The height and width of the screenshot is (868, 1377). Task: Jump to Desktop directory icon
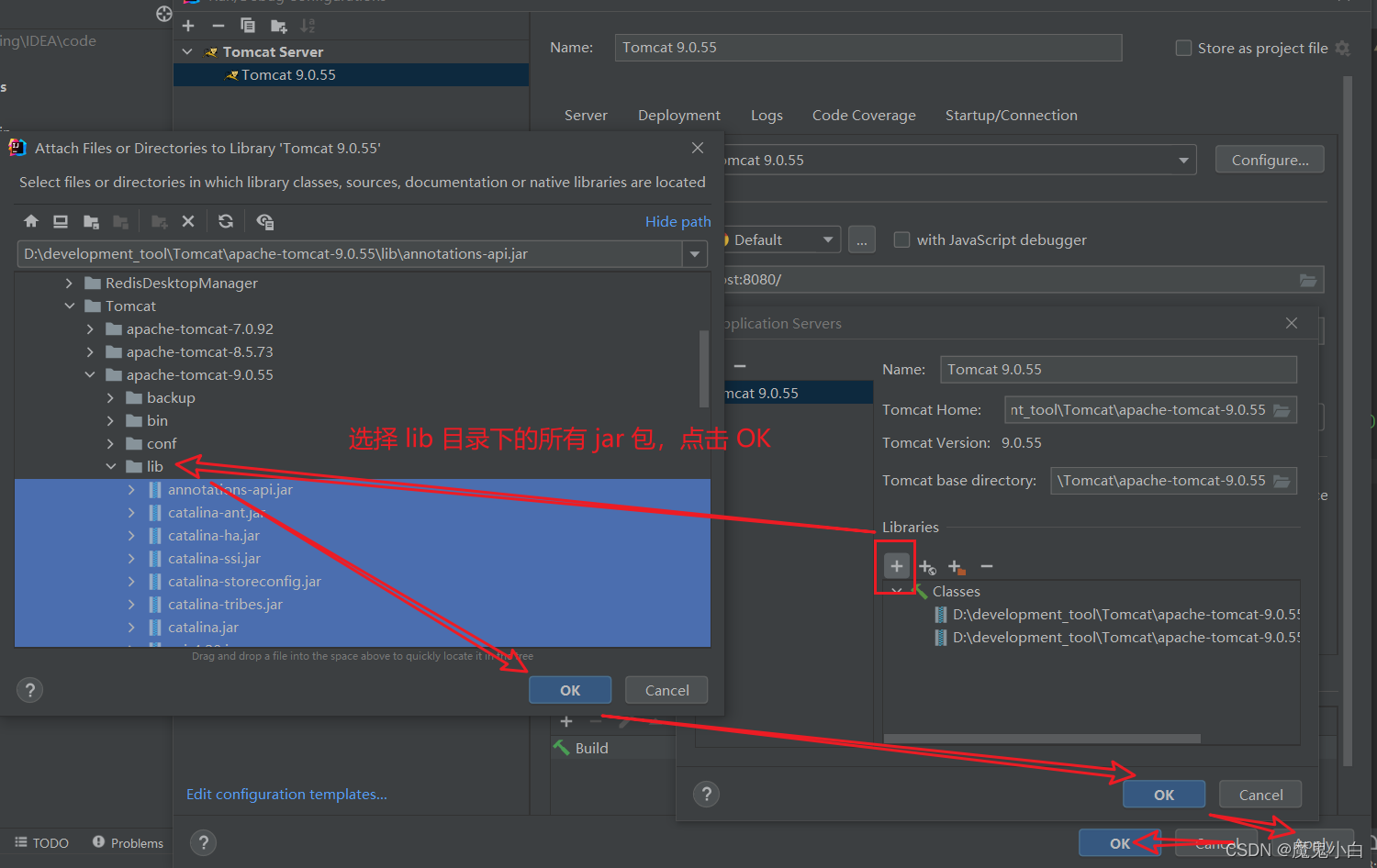coord(61,221)
